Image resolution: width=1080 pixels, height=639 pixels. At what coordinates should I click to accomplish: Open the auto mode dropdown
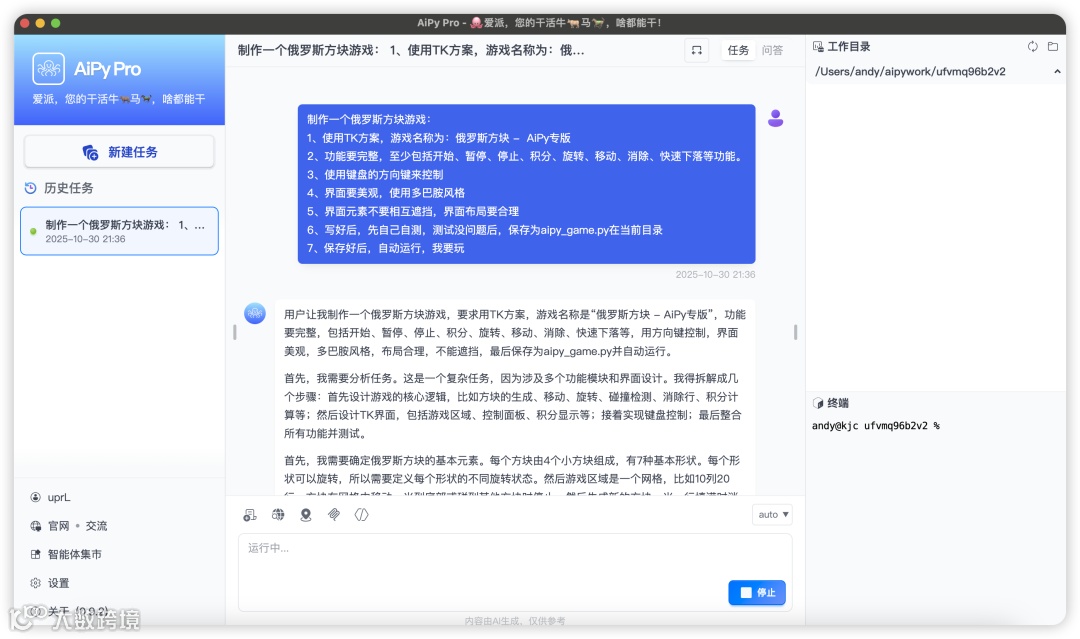[x=772, y=514]
